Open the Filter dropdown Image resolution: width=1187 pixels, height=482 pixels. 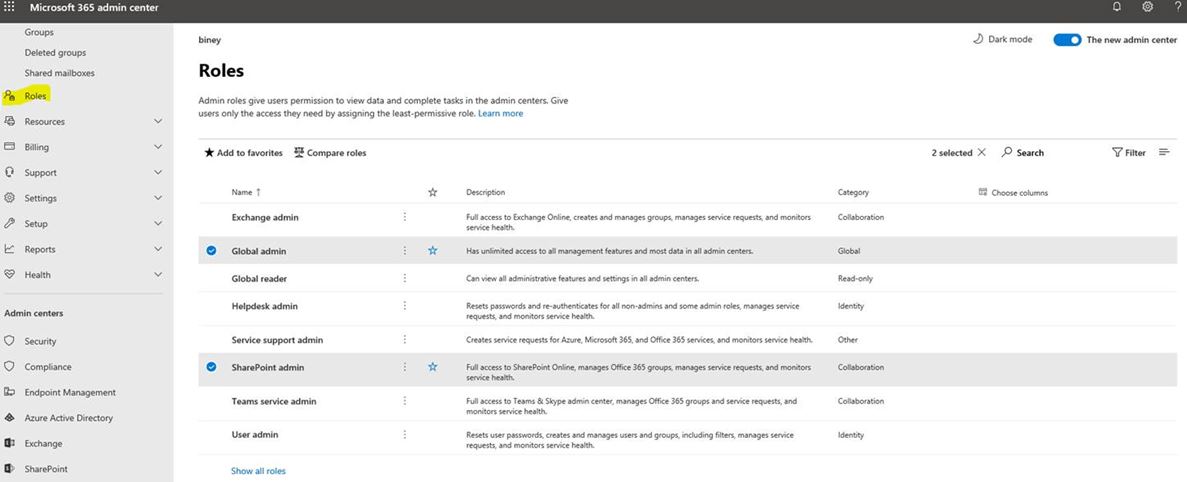tap(1129, 153)
